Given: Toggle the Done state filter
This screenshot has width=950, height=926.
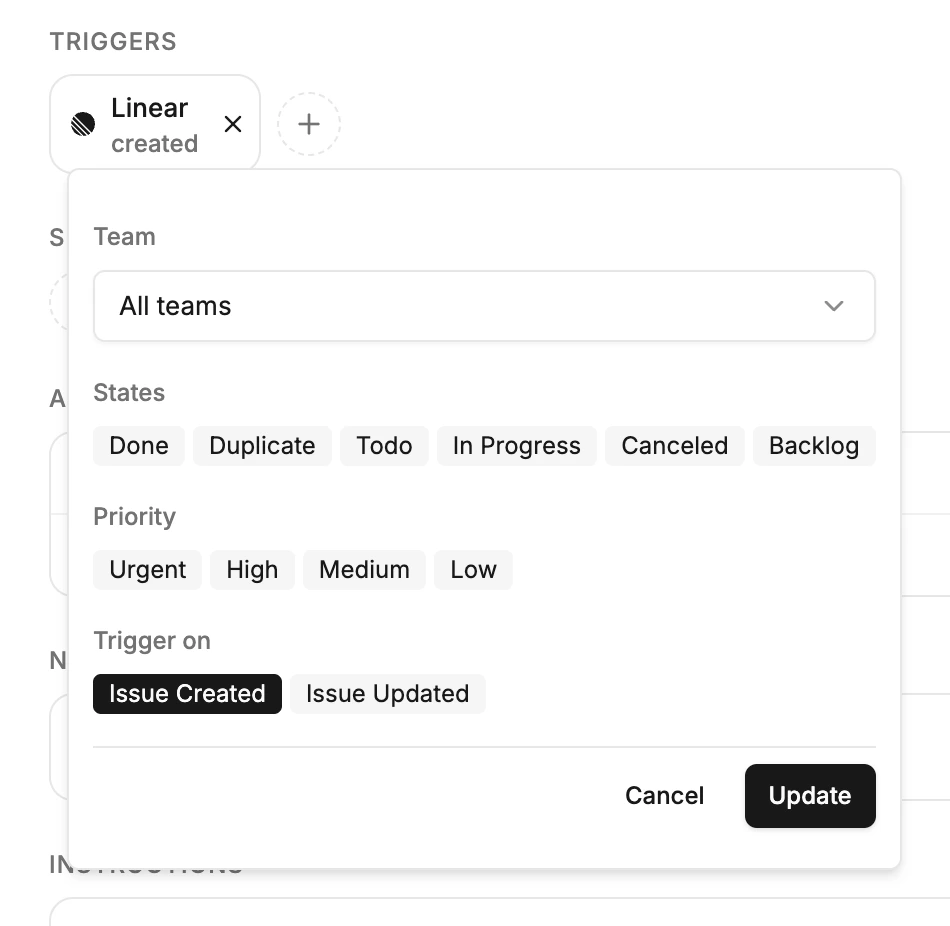Looking at the screenshot, I should [x=138, y=445].
